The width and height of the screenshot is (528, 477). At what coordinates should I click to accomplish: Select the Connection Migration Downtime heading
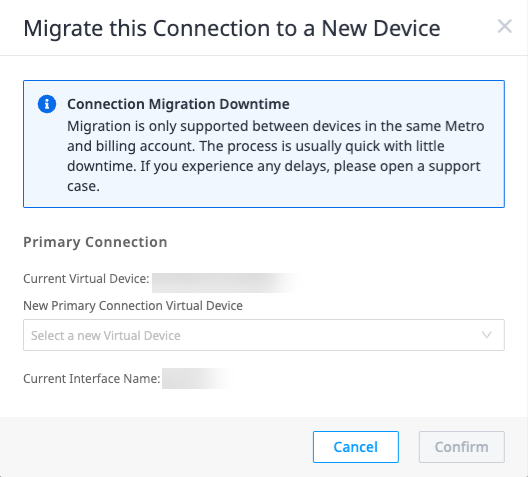tap(178, 104)
